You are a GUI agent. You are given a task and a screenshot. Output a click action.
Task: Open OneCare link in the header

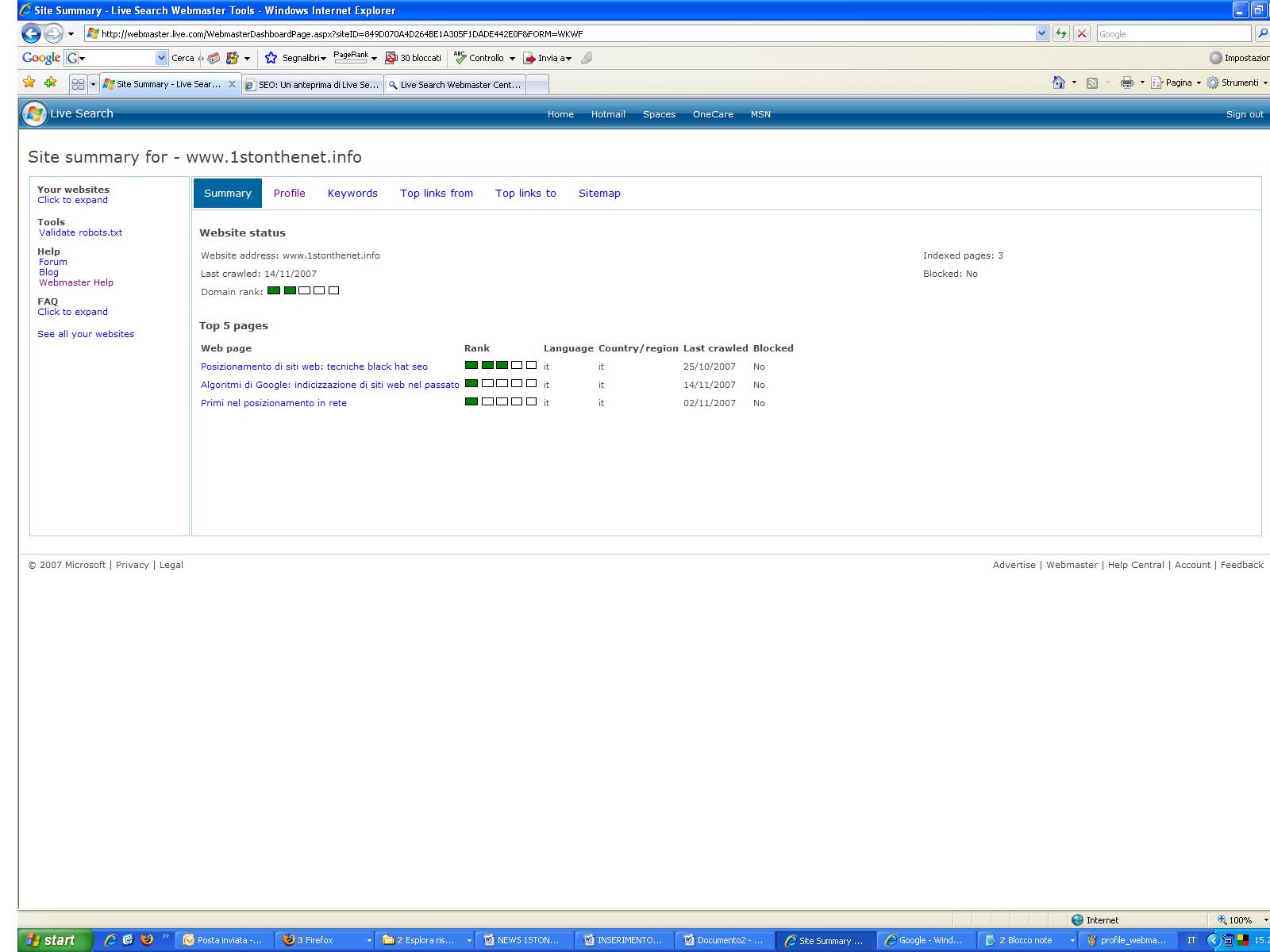[x=713, y=114]
